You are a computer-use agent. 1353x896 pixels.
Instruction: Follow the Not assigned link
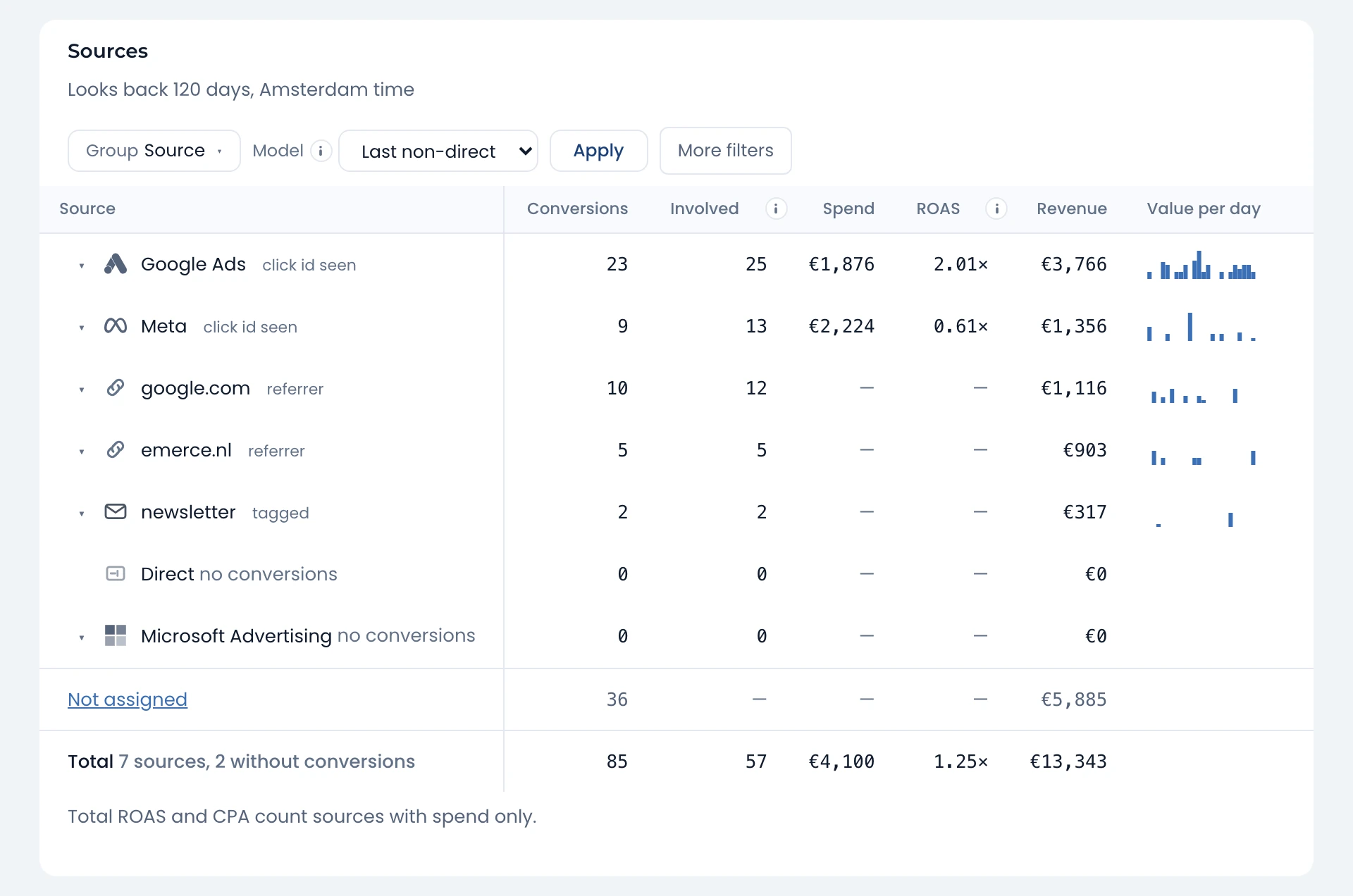tap(128, 699)
